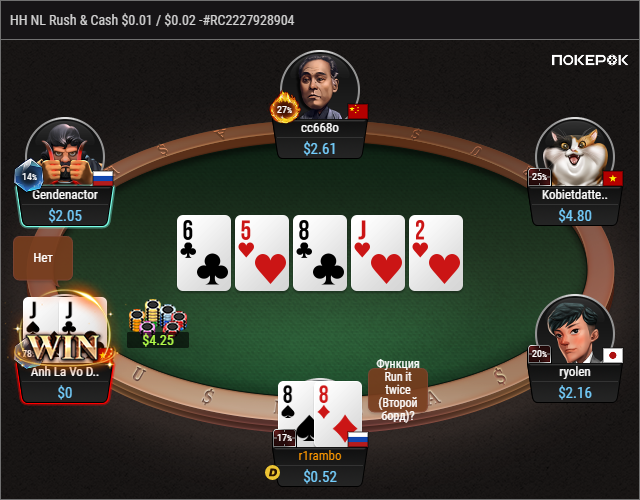640x500 pixels.
Task: Click the pot chip stack icon
Action: click(158, 316)
